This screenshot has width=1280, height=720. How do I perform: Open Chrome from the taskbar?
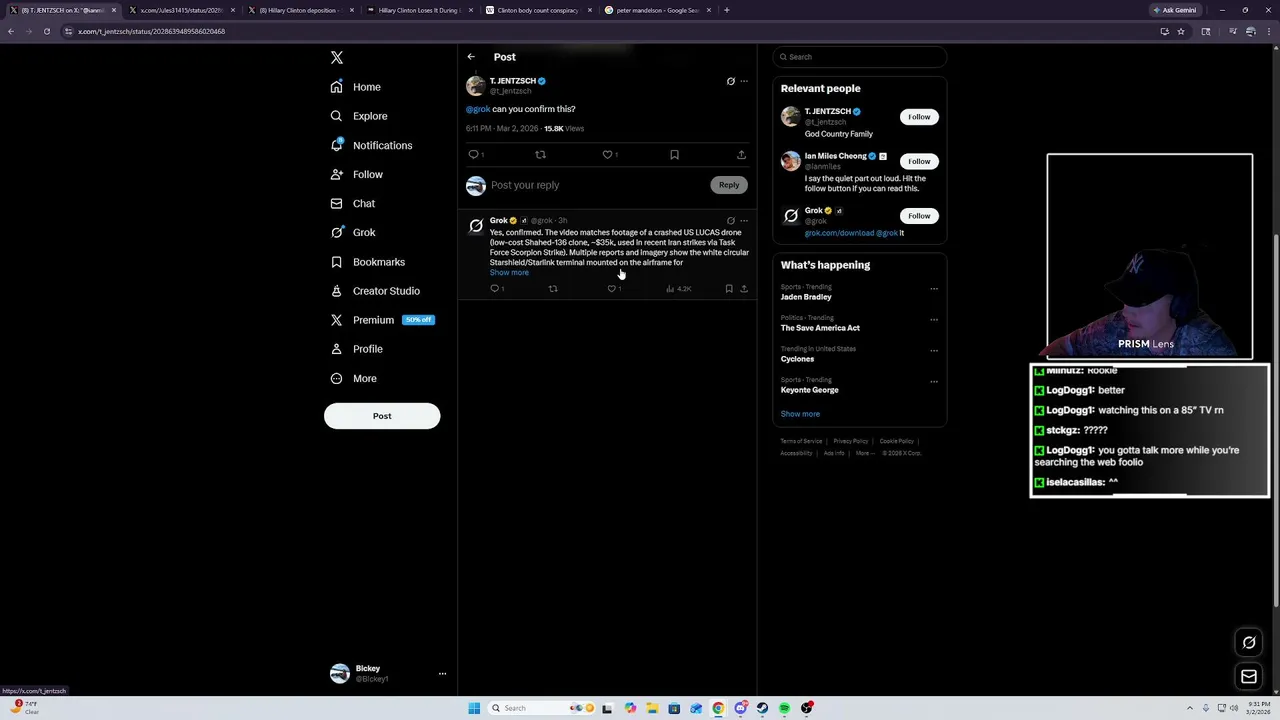pyautogui.click(x=718, y=708)
